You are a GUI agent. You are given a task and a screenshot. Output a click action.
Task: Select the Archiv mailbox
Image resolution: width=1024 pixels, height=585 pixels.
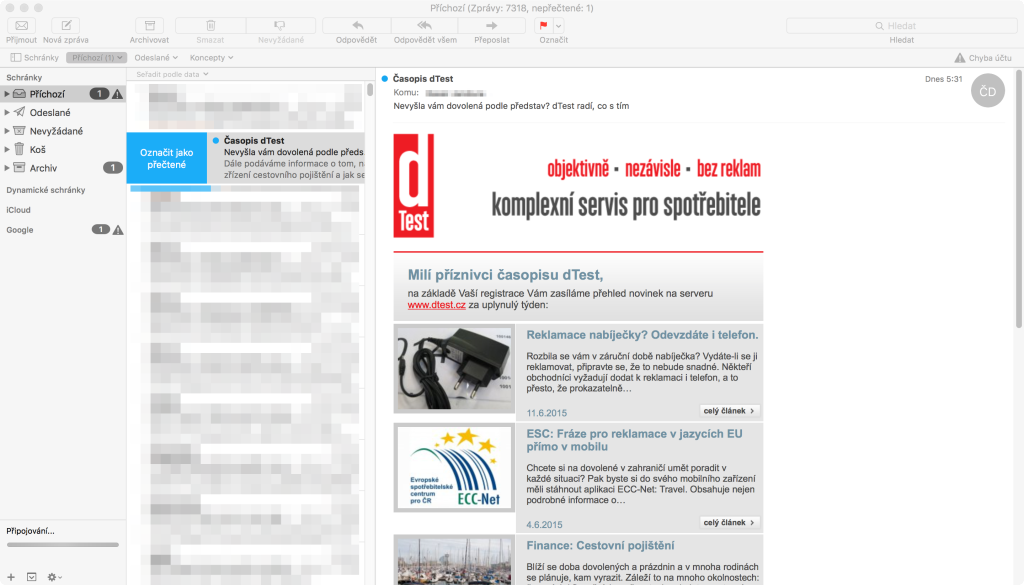(63, 168)
